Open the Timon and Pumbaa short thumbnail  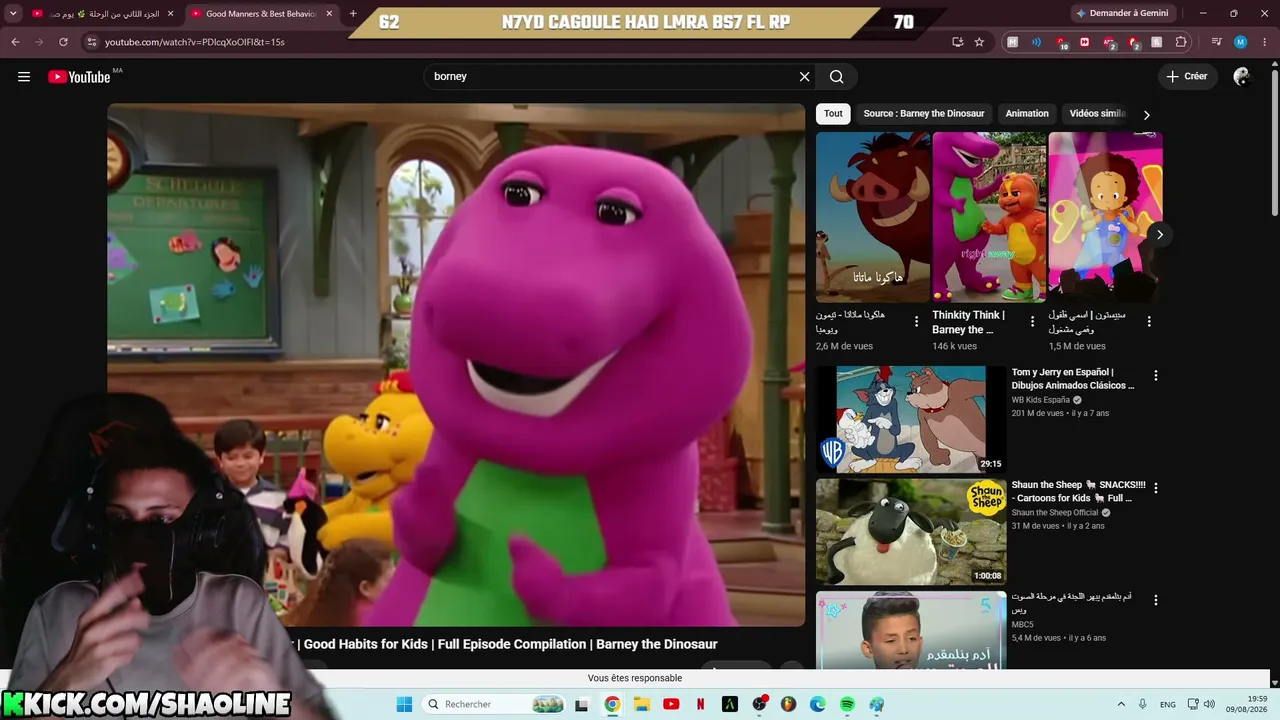tap(873, 217)
